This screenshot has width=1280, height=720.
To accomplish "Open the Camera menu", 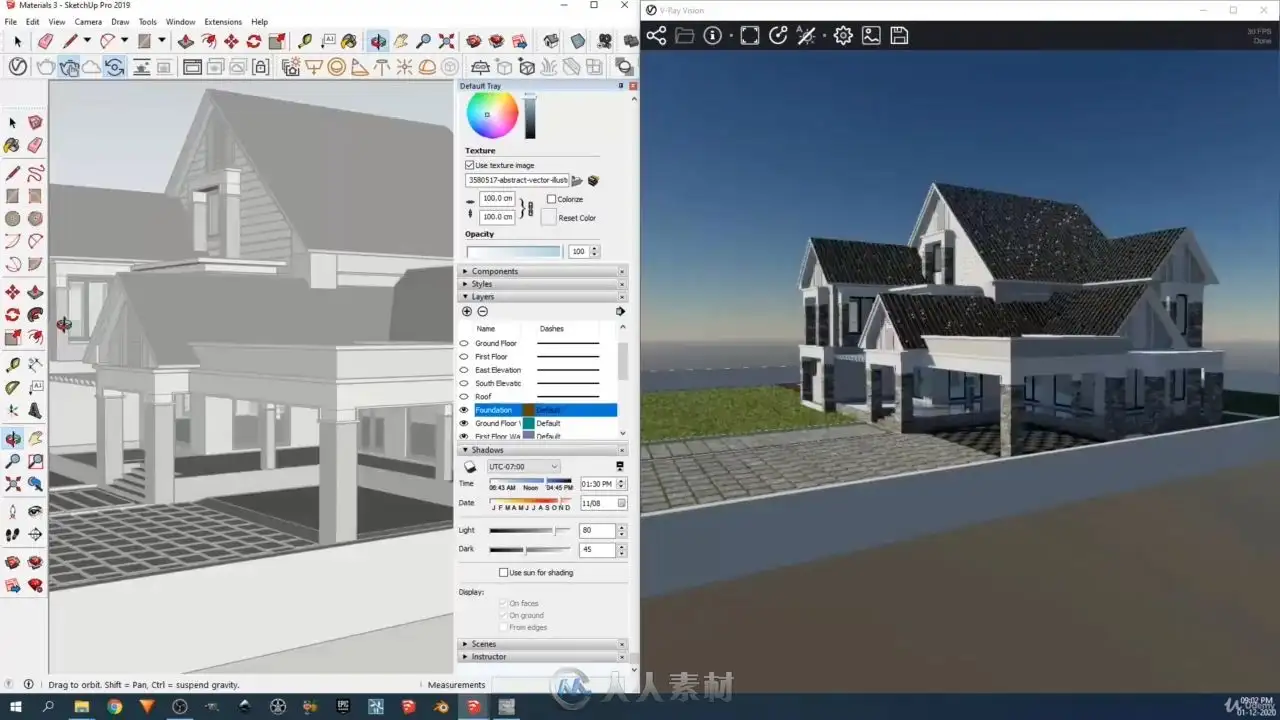I will tap(88, 22).
